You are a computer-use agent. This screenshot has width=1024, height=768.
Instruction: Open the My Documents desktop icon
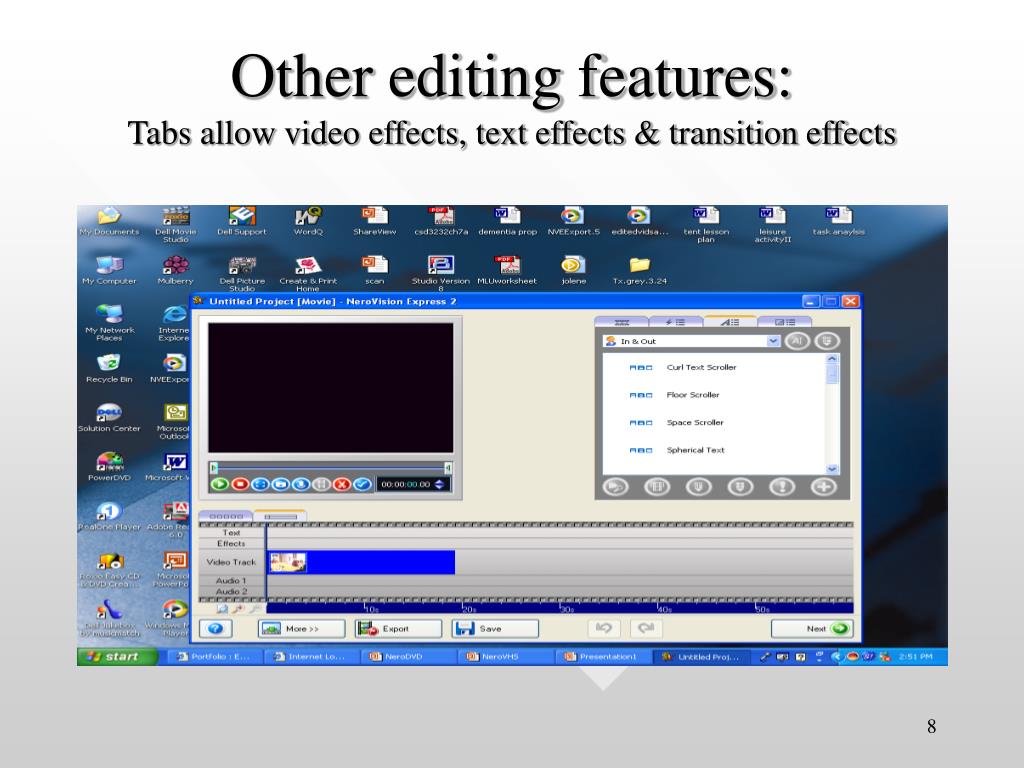(109, 221)
